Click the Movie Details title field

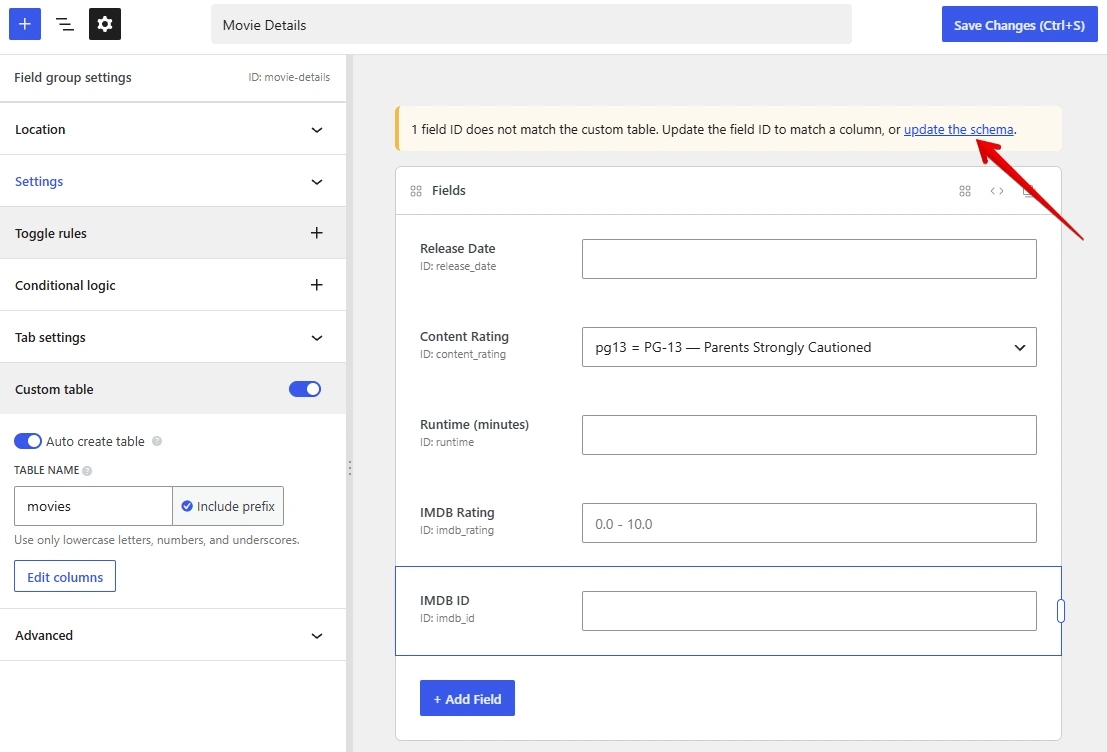pyautogui.click(x=531, y=25)
